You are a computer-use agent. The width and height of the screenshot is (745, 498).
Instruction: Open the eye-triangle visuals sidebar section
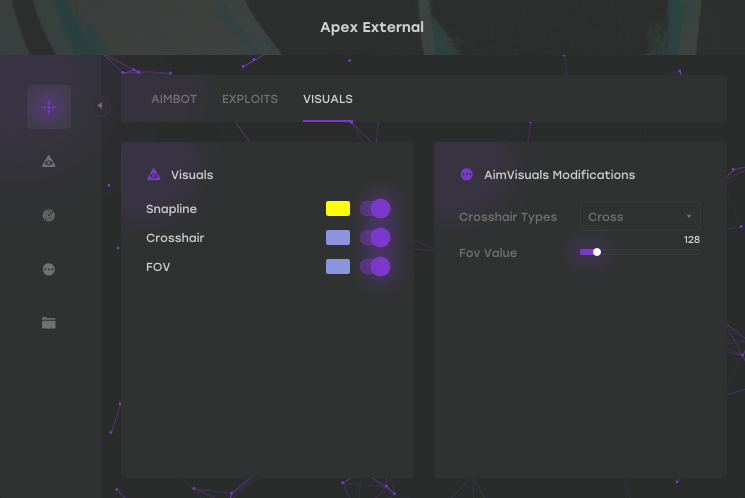click(x=48, y=162)
